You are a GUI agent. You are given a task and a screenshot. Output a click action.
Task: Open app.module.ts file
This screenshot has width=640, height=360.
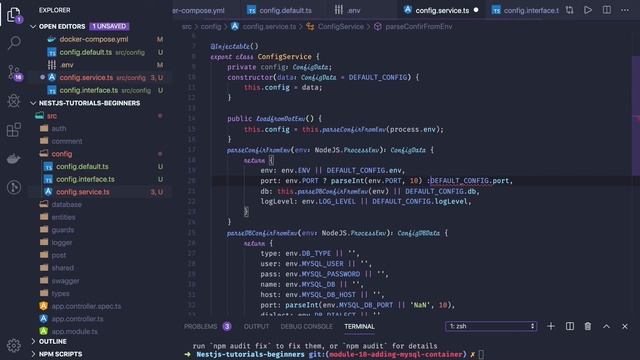(x=74, y=331)
